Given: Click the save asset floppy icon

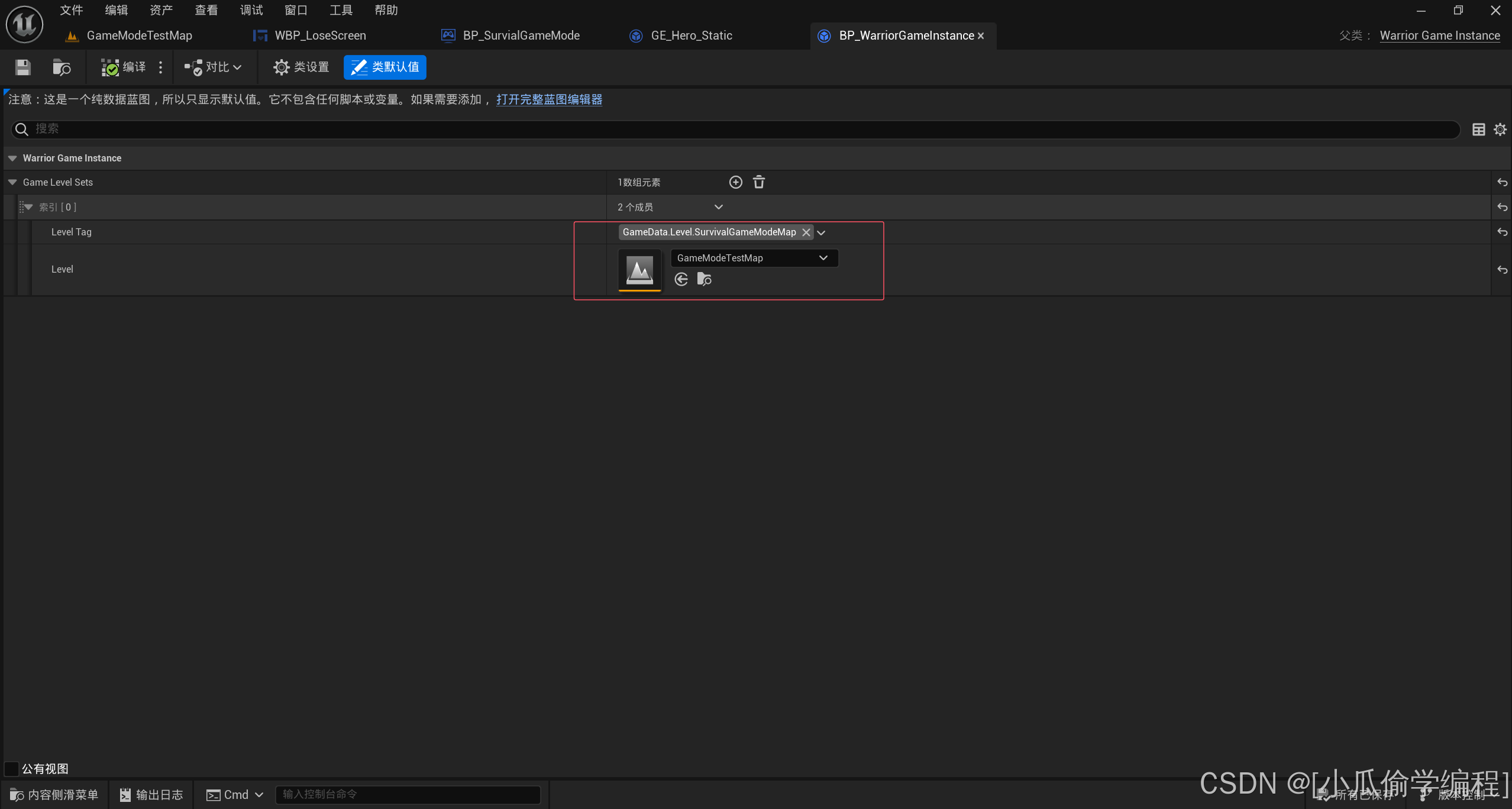Looking at the screenshot, I should (x=22, y=67).
